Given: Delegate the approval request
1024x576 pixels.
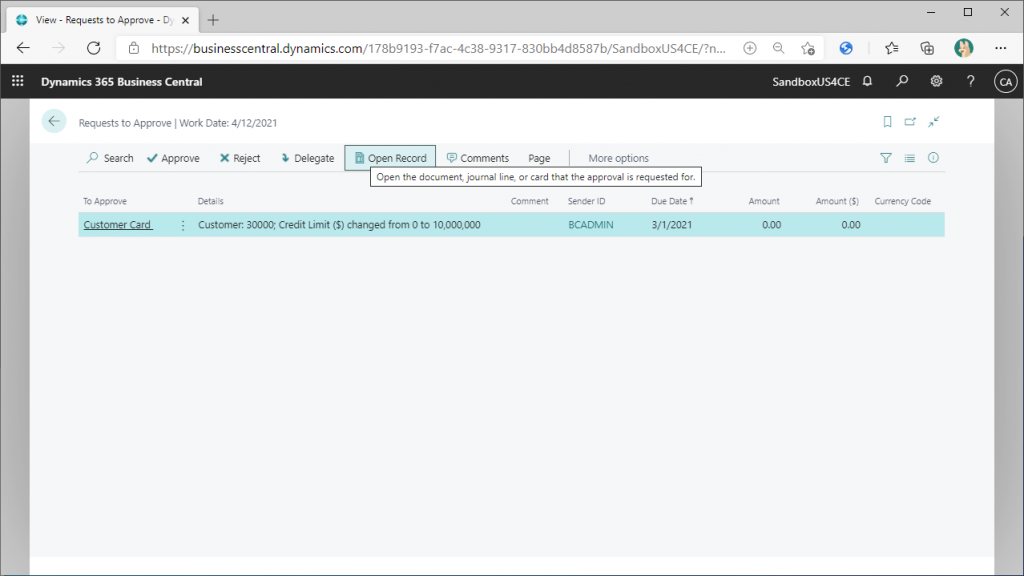Looking at the screenshot, I should coord(307,158).
